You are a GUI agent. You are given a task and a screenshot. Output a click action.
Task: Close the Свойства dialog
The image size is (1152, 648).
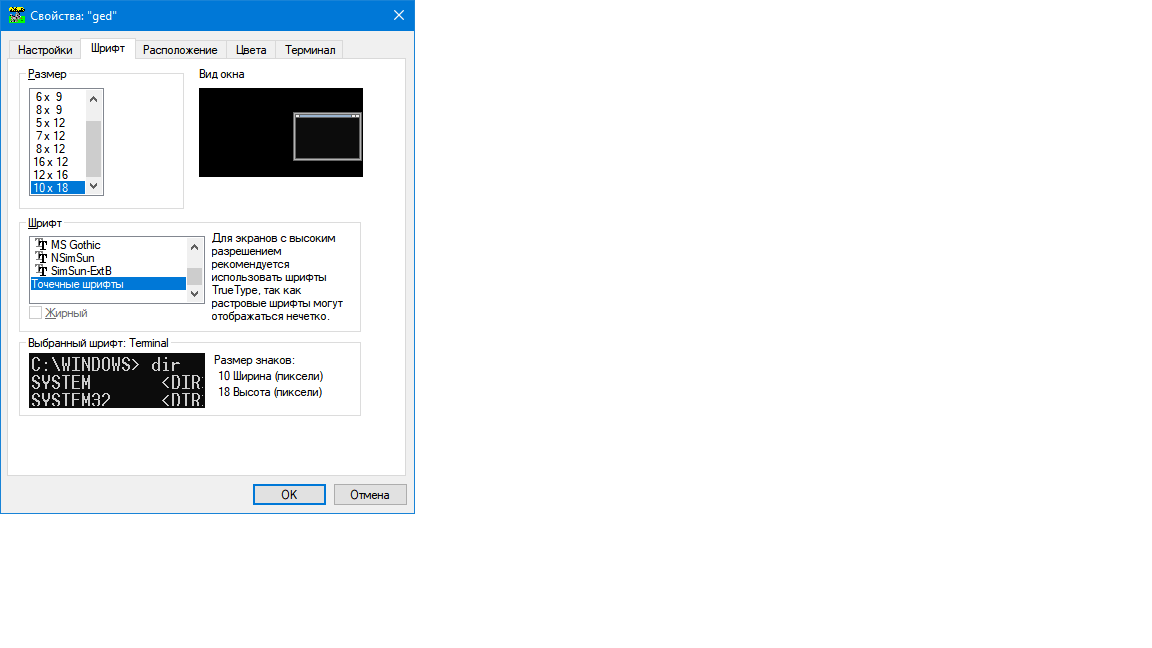click(x=399, y=15)
